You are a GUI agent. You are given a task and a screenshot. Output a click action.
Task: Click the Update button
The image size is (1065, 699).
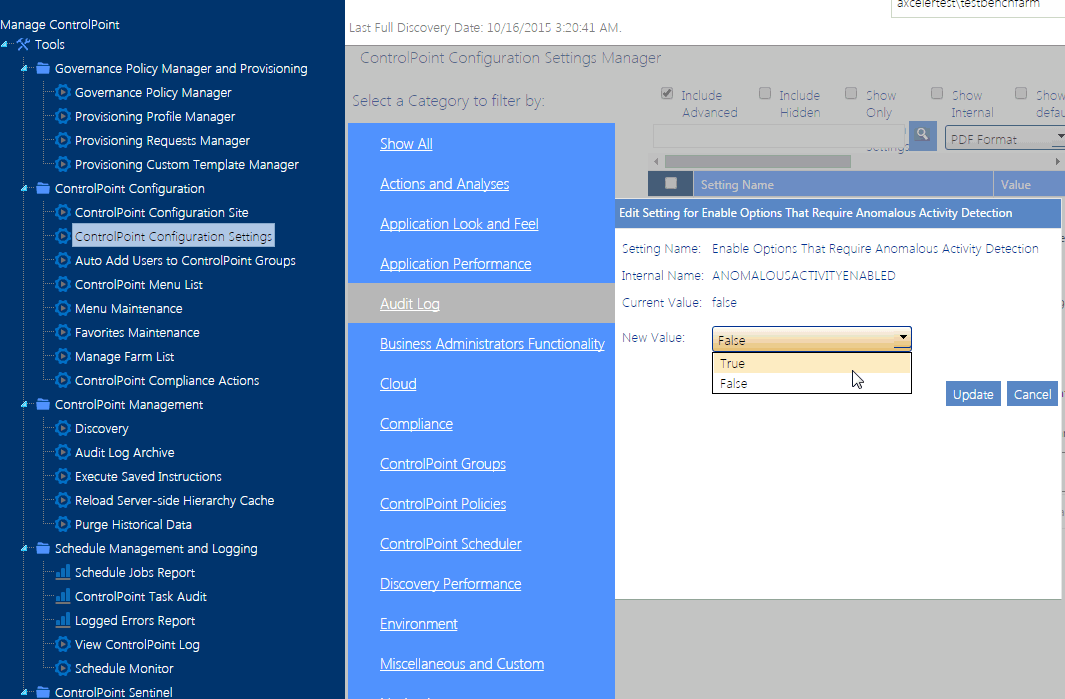[x=972, y=393]
